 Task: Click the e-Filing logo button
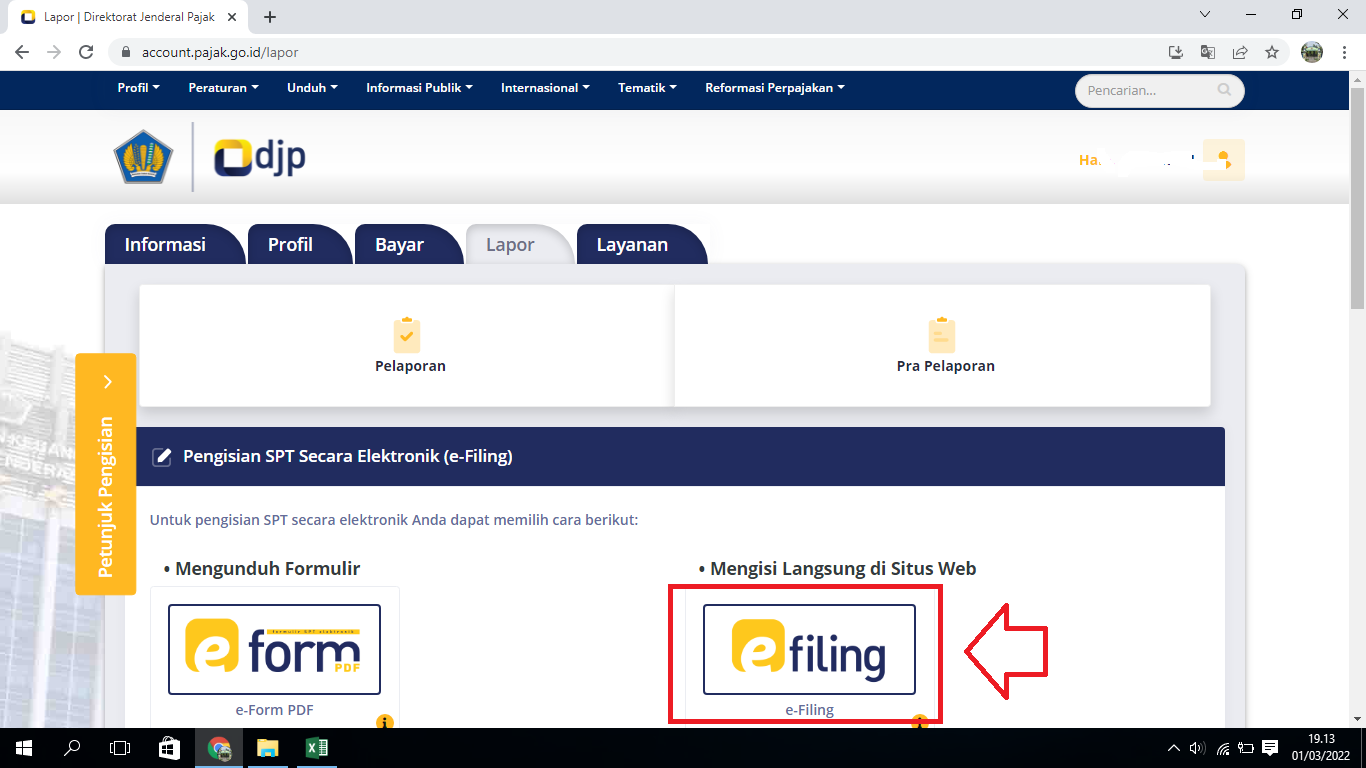click(809, 649)
